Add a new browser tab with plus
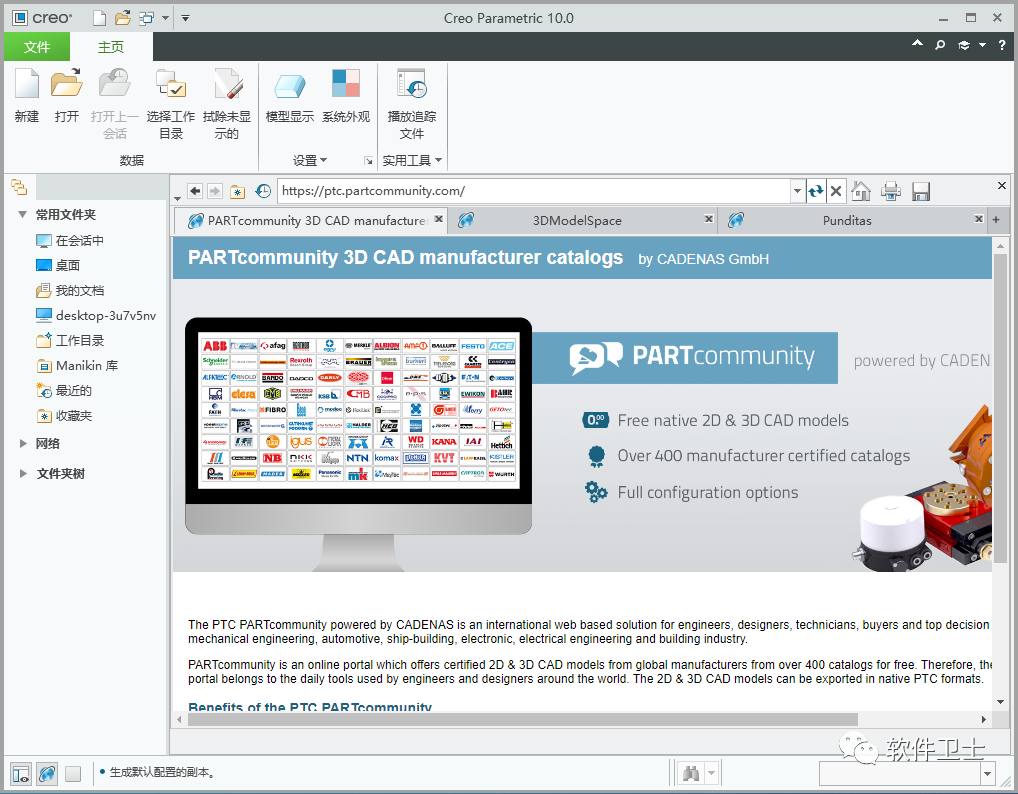This screenshot has height=794, width=1018. pyautogui.click(x=996, y=219)
